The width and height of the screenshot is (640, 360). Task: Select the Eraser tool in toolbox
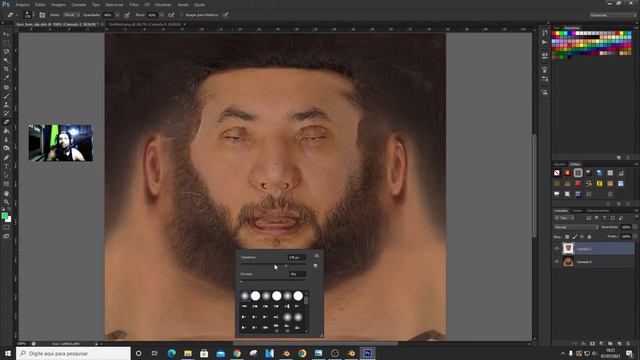pos(6,122)
